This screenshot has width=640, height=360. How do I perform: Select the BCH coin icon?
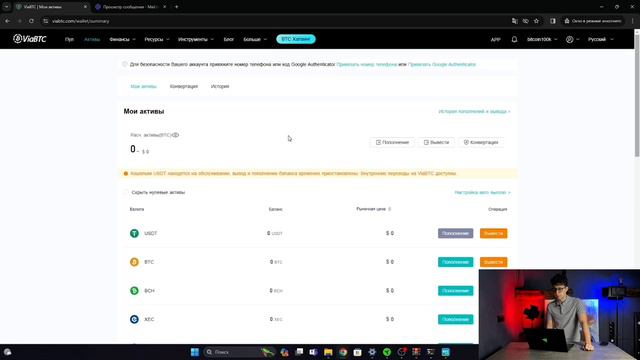pyautogui.click(x=134, y=291)
